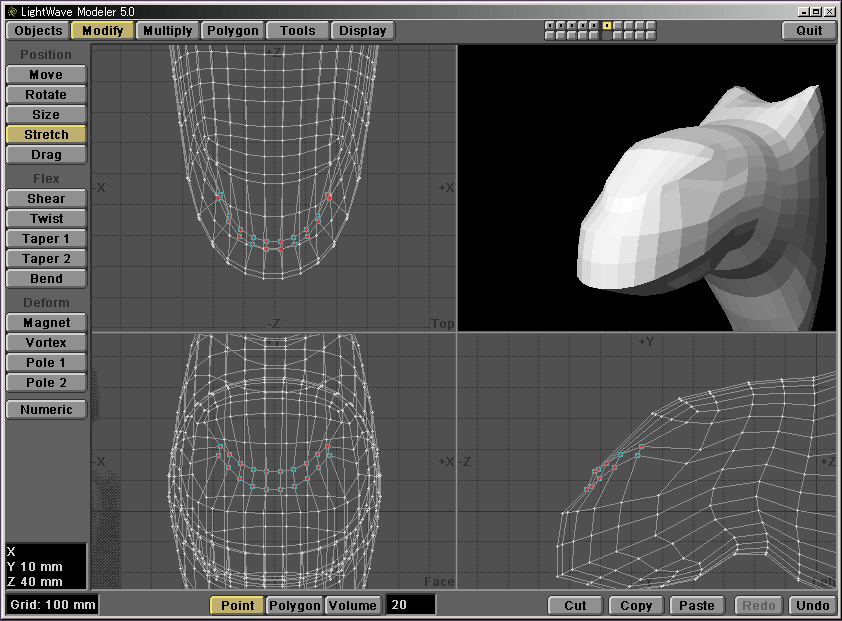Choose the Twist flex tool
Image resolution: width=842 pixels, height=621 pixels.
tap(46, 219)
